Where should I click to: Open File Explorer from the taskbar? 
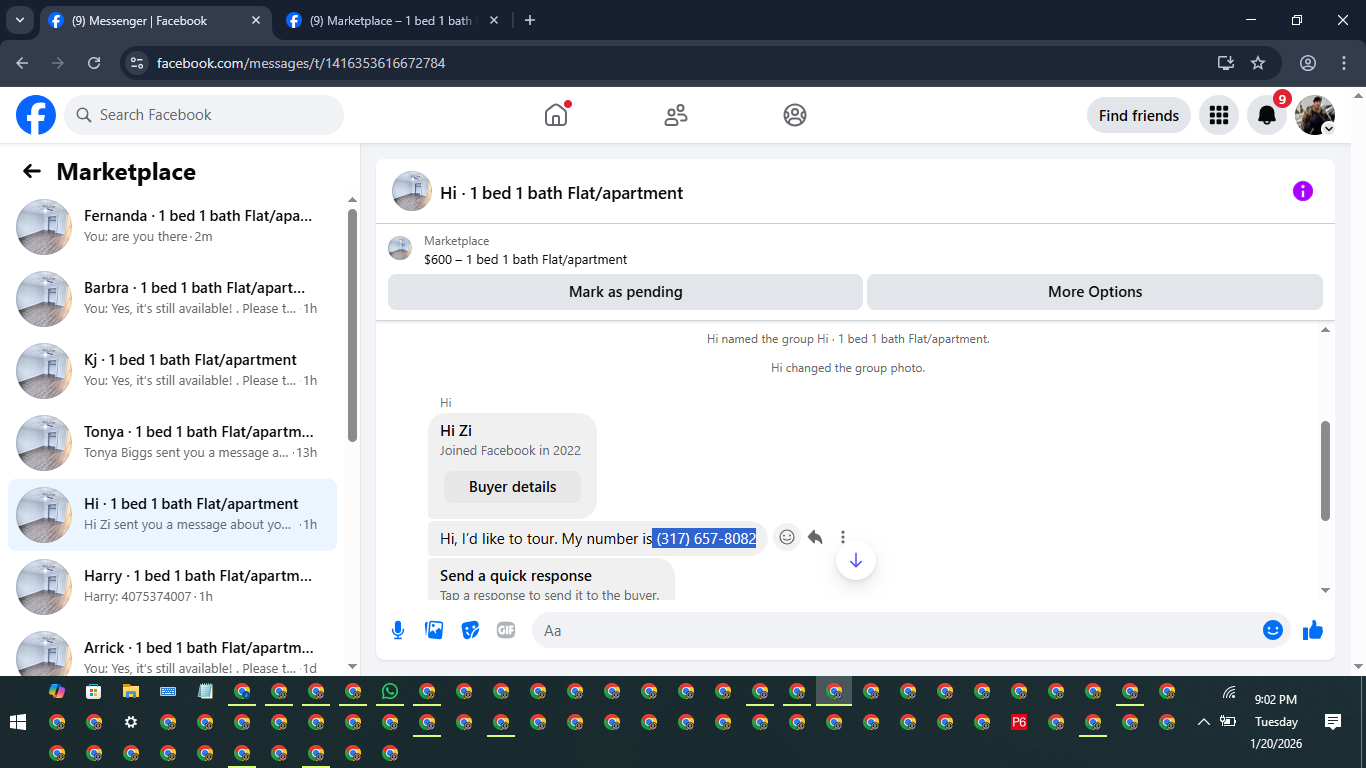131,691
